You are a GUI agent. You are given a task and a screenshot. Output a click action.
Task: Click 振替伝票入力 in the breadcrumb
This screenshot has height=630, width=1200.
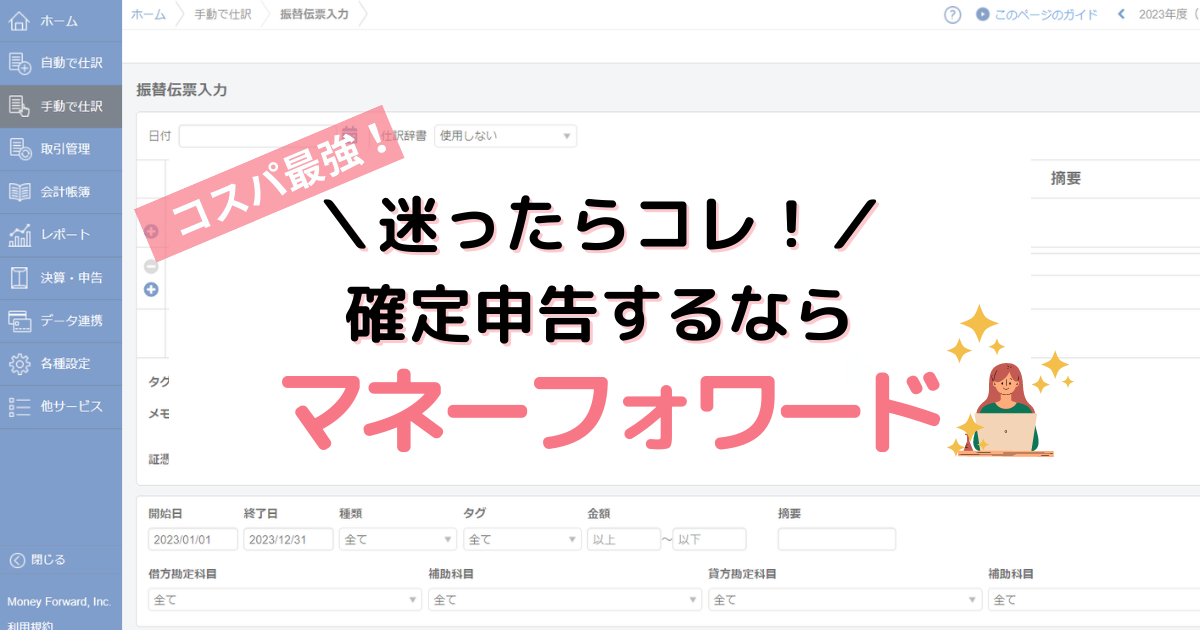click(314, 15)
